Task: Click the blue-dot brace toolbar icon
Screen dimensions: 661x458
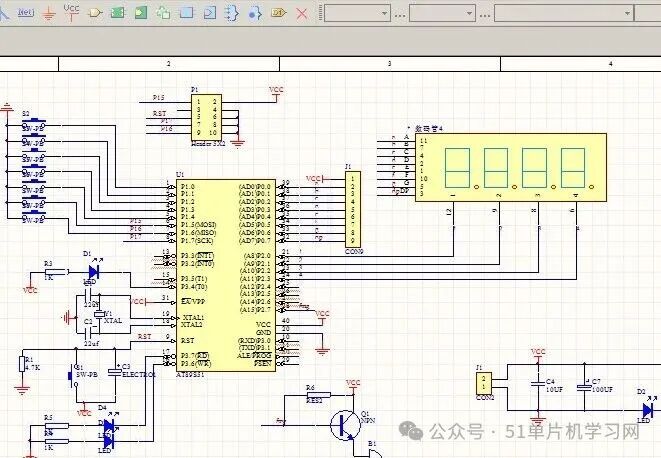Action: click(x=255, y=14)
